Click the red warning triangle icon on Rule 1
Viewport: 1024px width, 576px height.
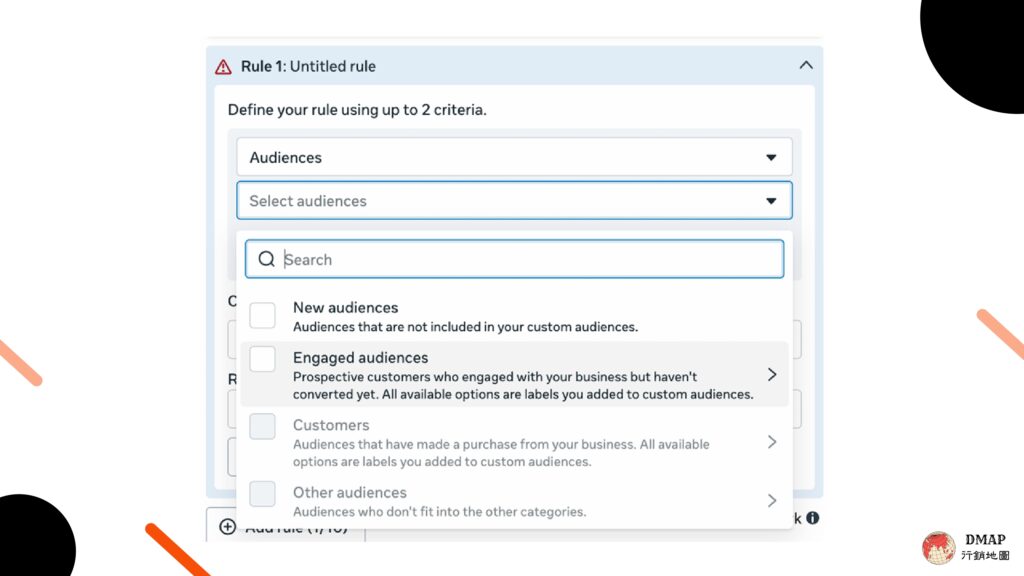(x=223, y=67)
